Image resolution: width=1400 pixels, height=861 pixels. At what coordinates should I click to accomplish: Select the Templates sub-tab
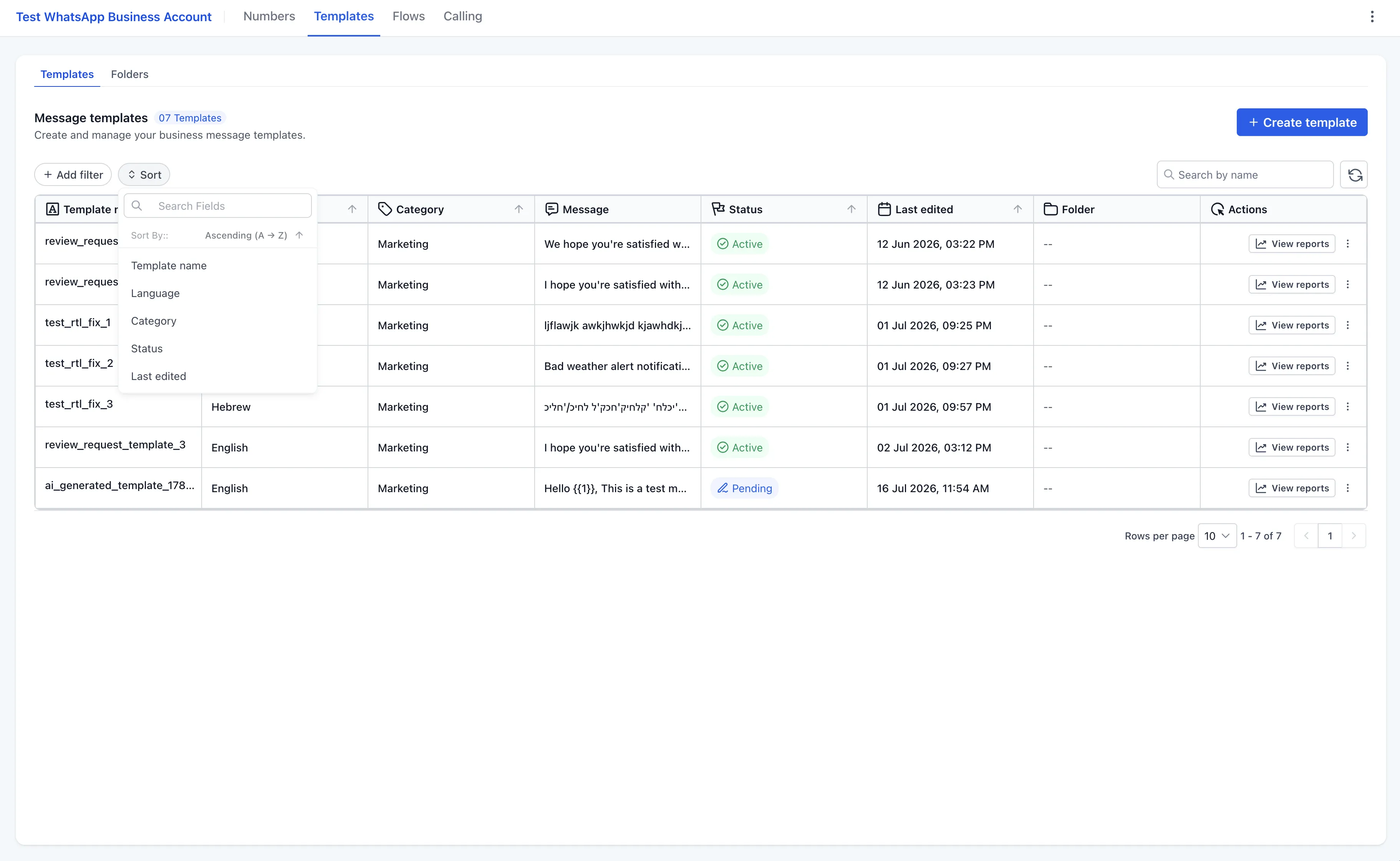pyautogui.click(x=67, y=74)
